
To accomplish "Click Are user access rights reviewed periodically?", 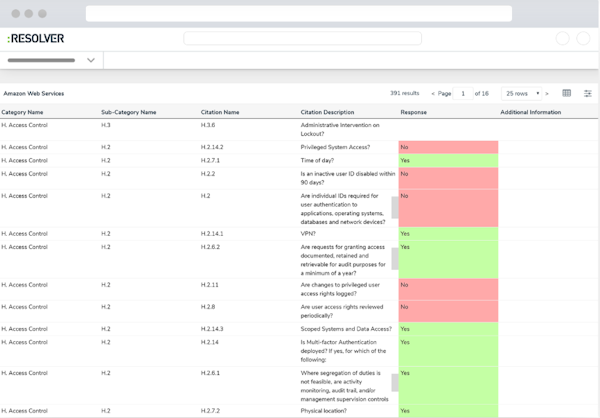I will [342, 311].
